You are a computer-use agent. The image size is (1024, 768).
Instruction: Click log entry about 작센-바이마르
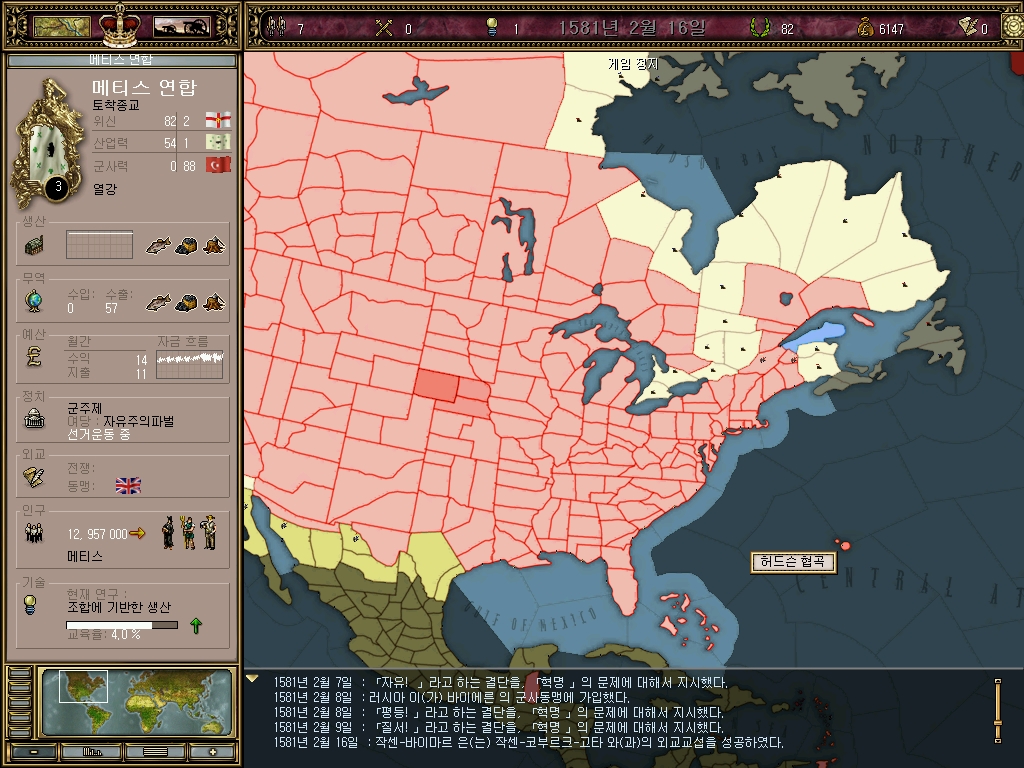(528, 743)
